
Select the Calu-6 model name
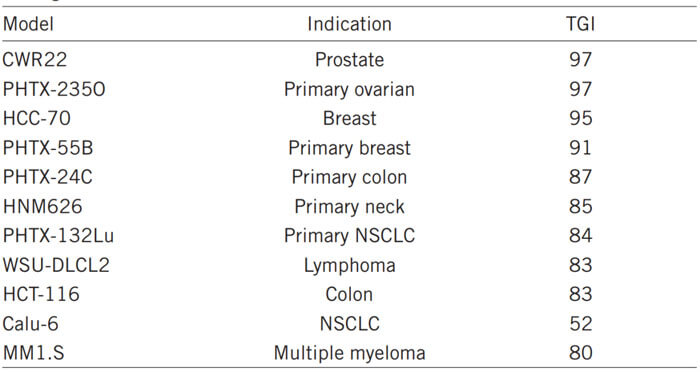coord(30,324)
